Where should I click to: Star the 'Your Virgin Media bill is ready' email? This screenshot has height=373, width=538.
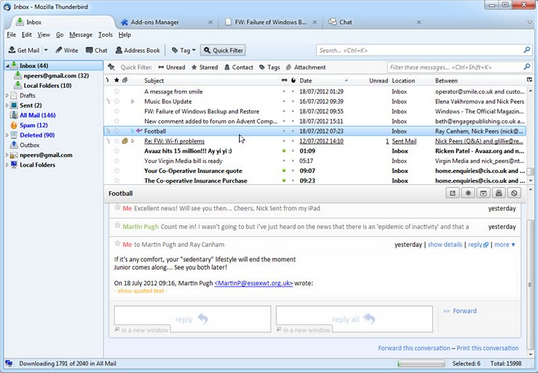117,161
